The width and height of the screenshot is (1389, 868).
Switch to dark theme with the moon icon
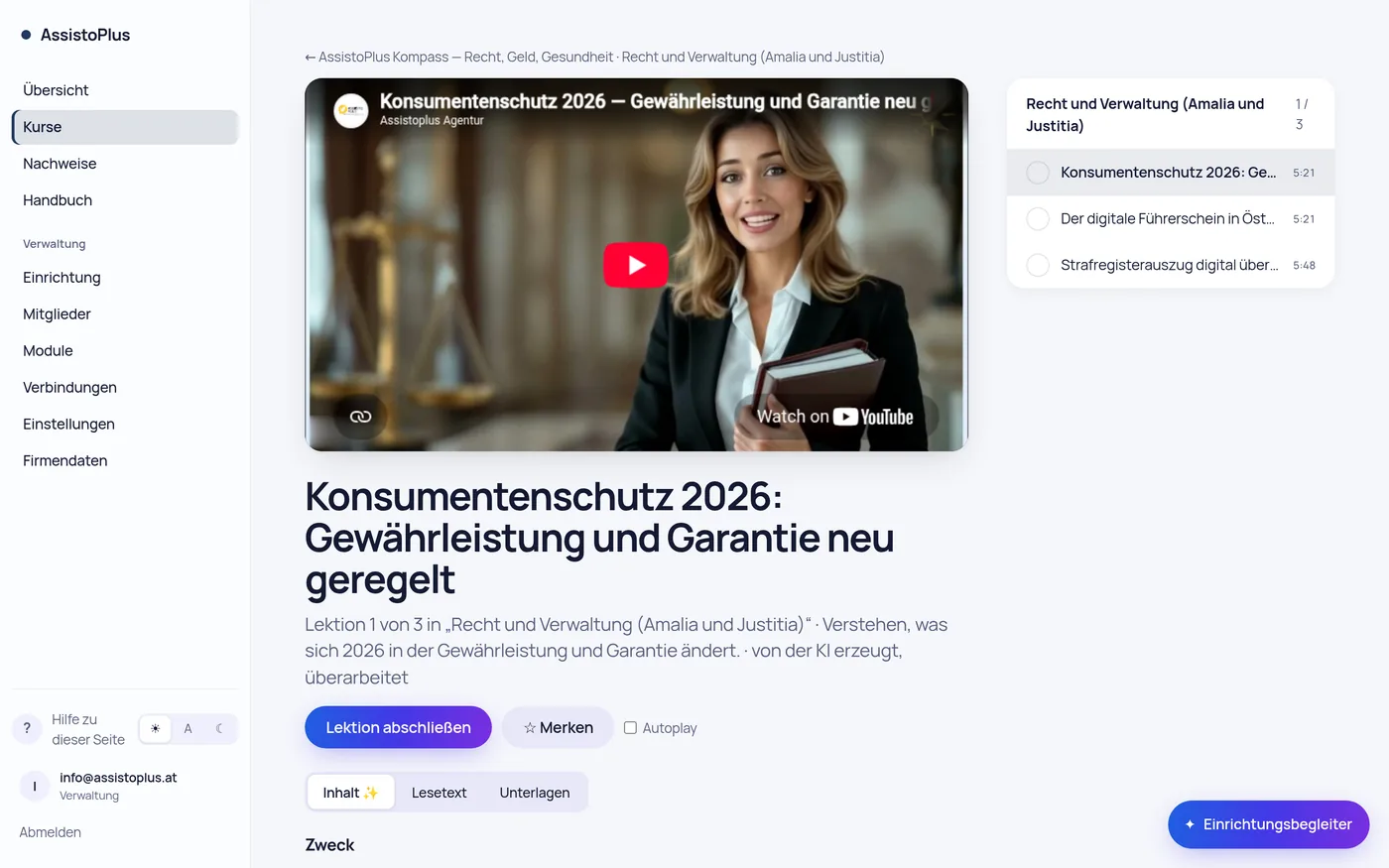(x=219, y=729)
